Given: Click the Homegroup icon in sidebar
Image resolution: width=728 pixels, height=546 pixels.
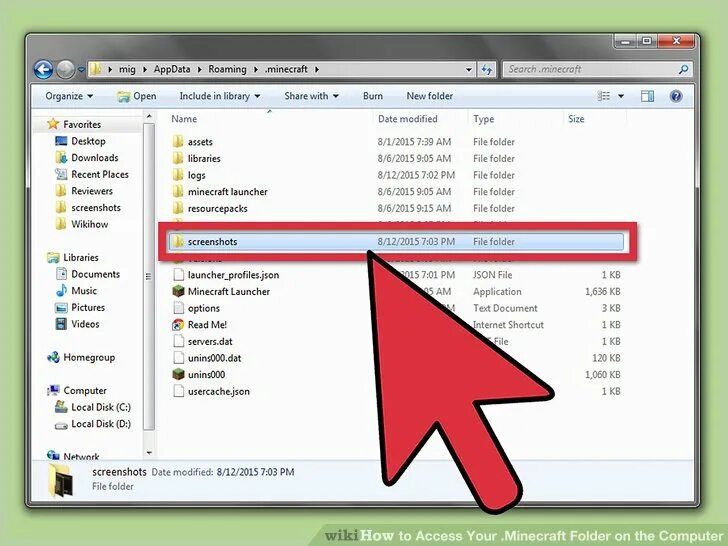Looking at the screenshot, I should (53, 358).
